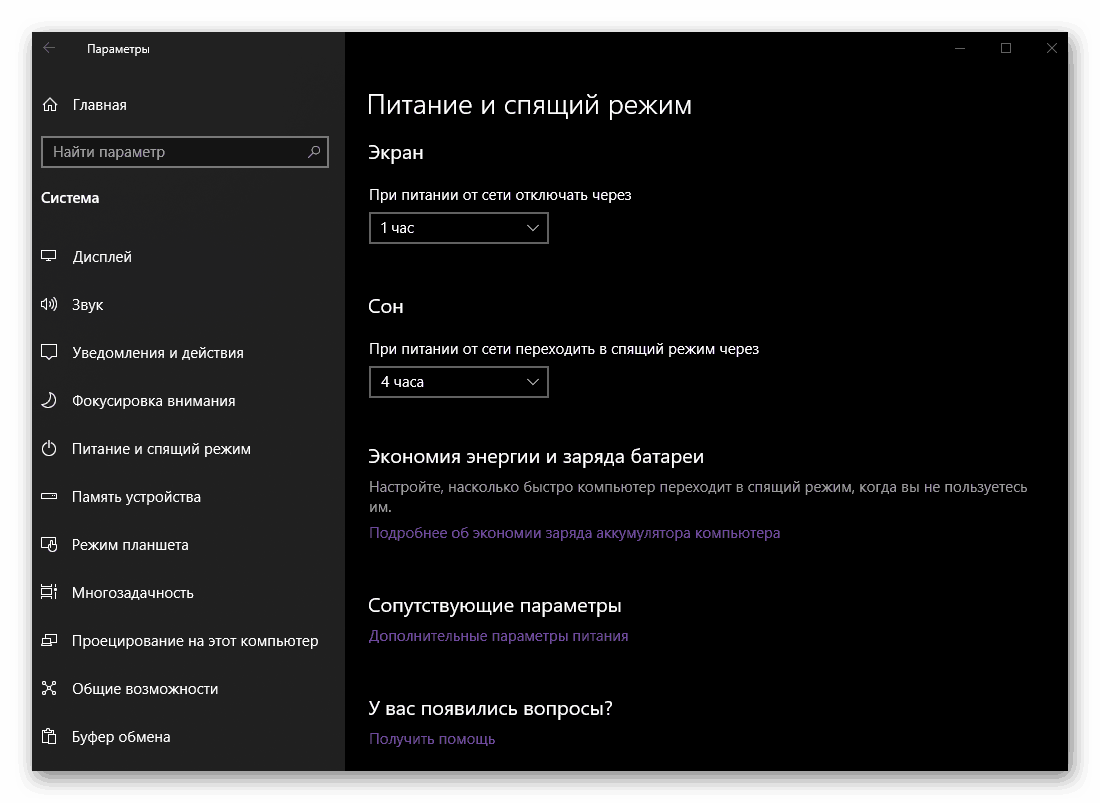This screenshot has width=1100, height=803.
Task: Open Дополнительные параметры питания link
Action: tap(499, 636)
